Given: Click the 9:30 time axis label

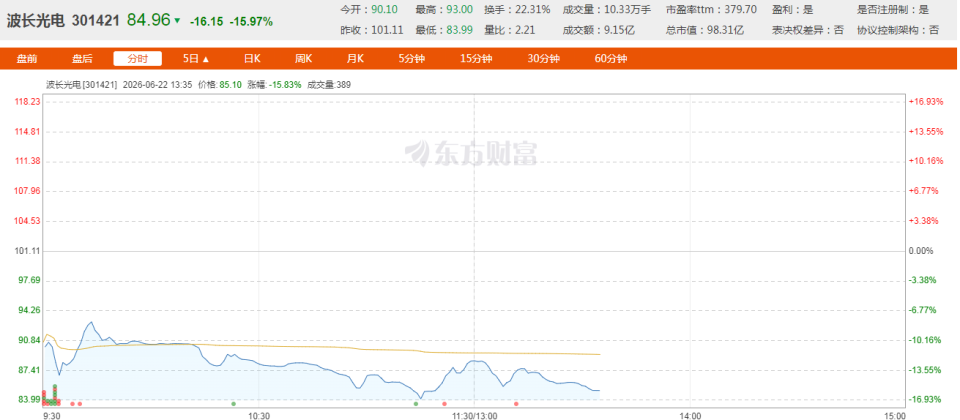Looking at the screenshot, I should [52, 415].
